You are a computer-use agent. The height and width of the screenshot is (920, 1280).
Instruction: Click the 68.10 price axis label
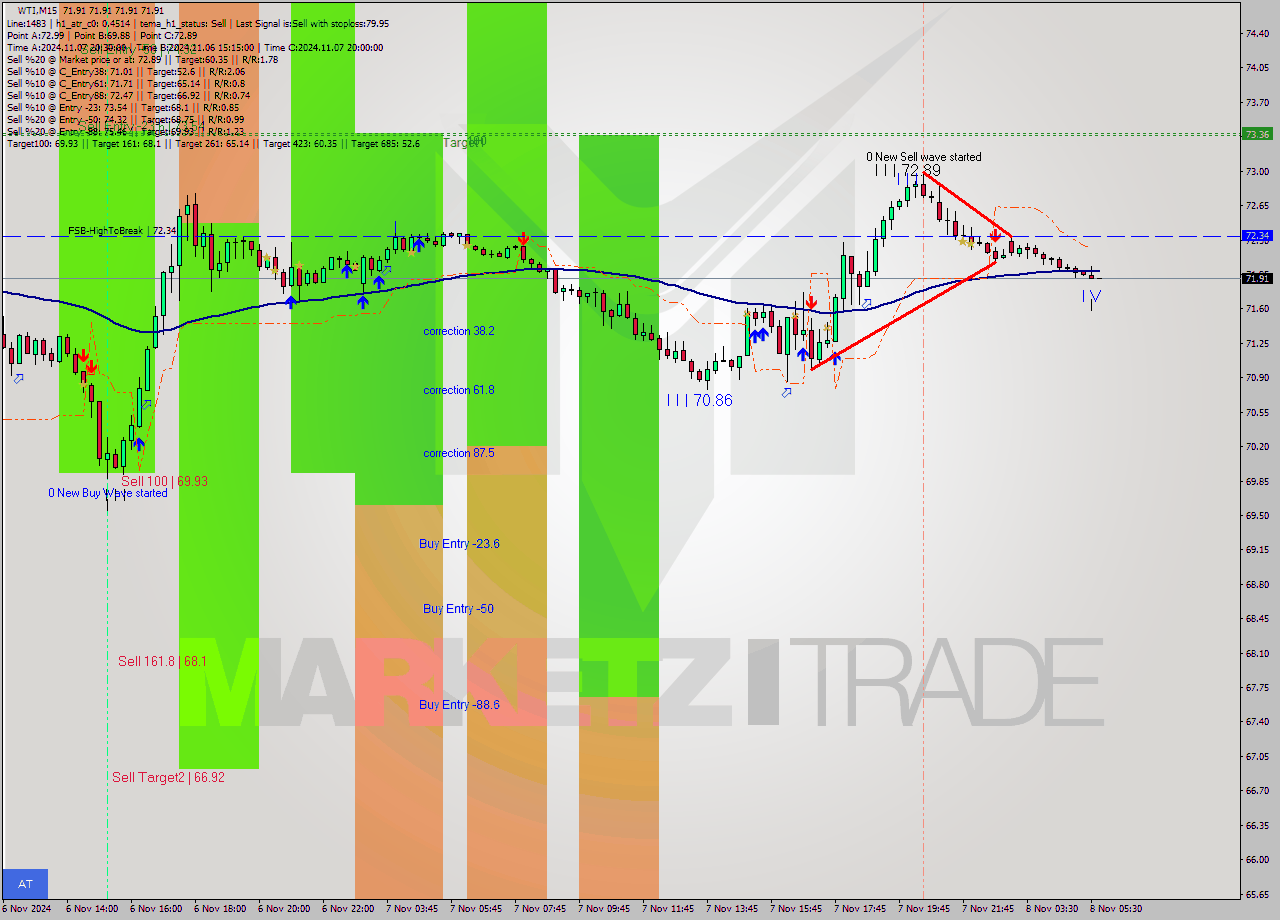point(1257,653)
